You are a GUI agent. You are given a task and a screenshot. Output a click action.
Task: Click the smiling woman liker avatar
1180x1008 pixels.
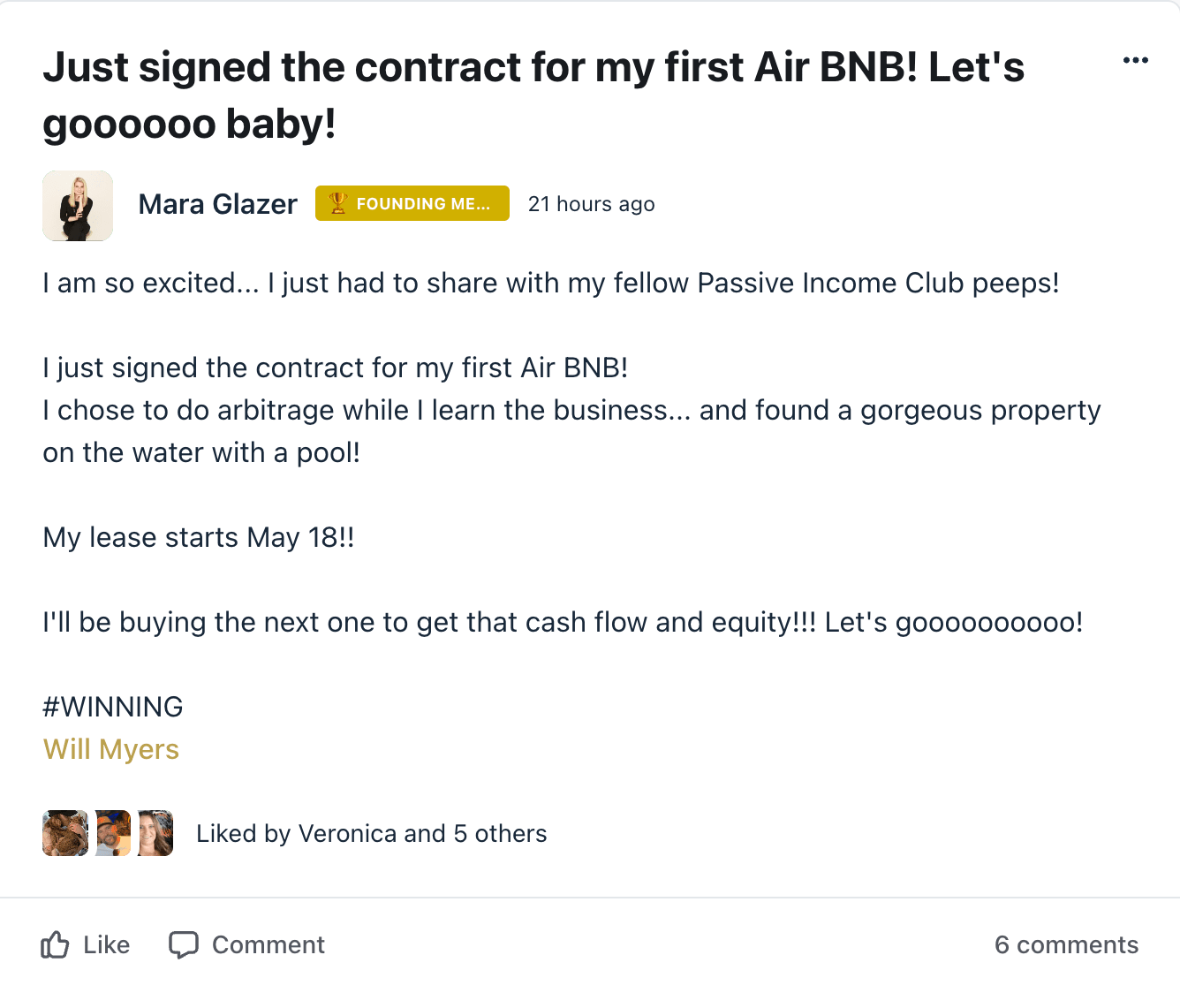pos(155,833)
